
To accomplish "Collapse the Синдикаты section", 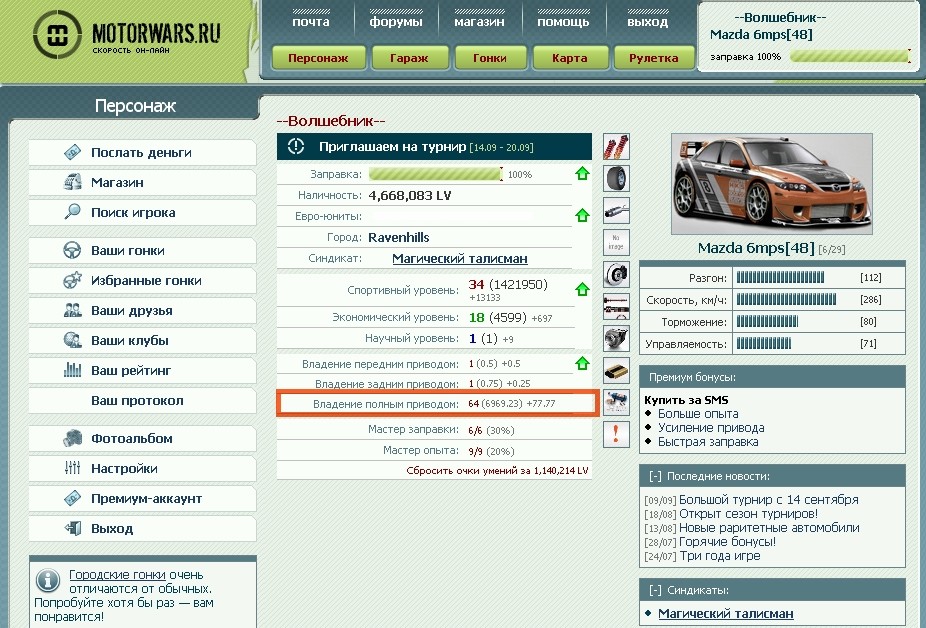I will point(655,590).
